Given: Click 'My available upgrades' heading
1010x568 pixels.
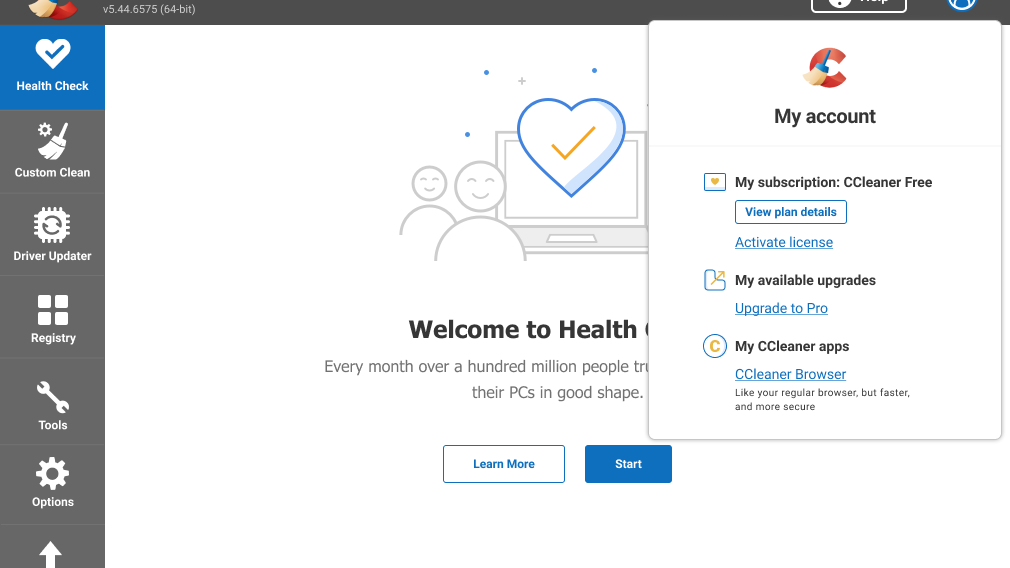Looking at the screenshot, I should pyautogui.click(x=805, y=280).
